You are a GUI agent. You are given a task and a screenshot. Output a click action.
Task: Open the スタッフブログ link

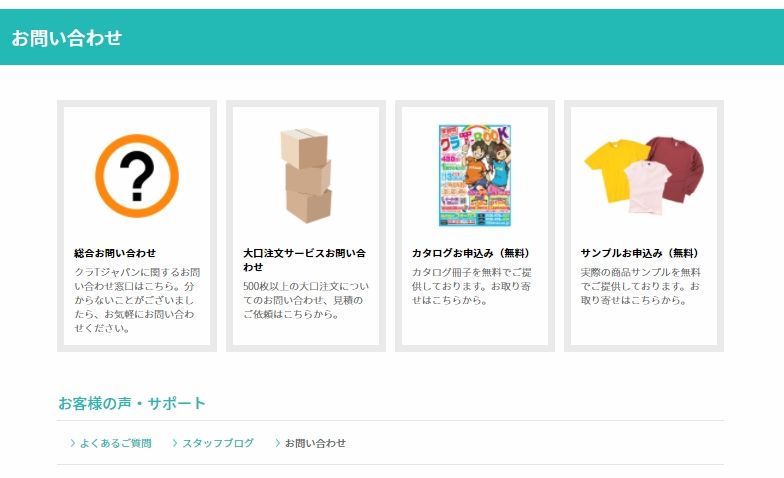pyautogui.click(x=218, y=443)
